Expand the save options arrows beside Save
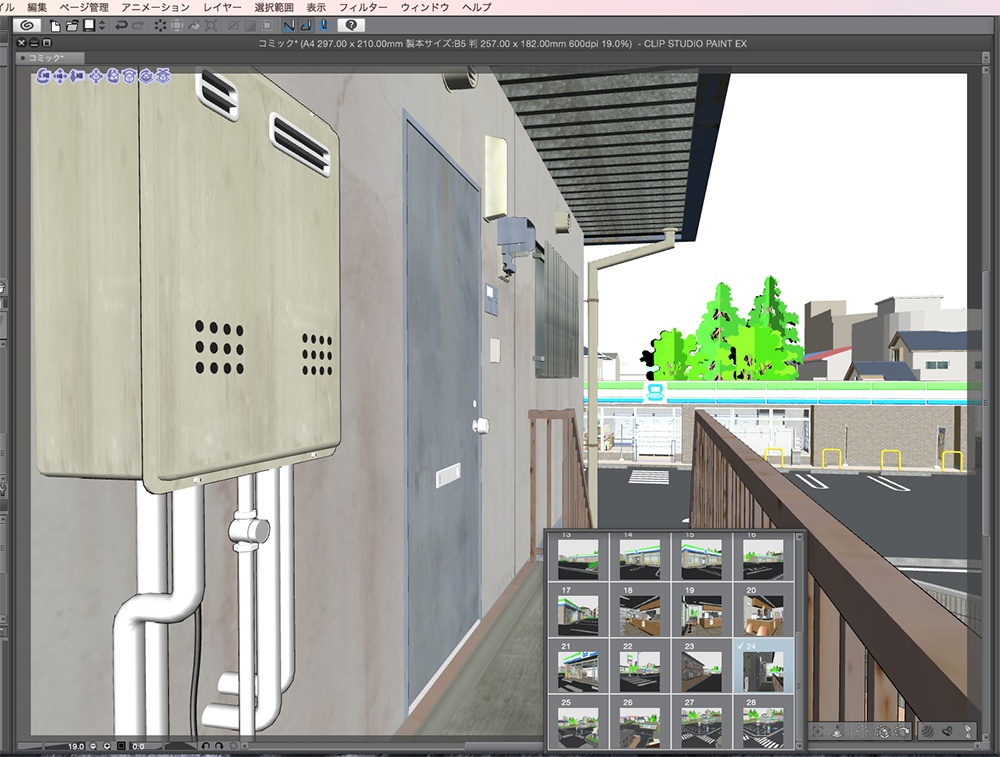The height and width of the screenshot is (757, 1000). [101, 26]
